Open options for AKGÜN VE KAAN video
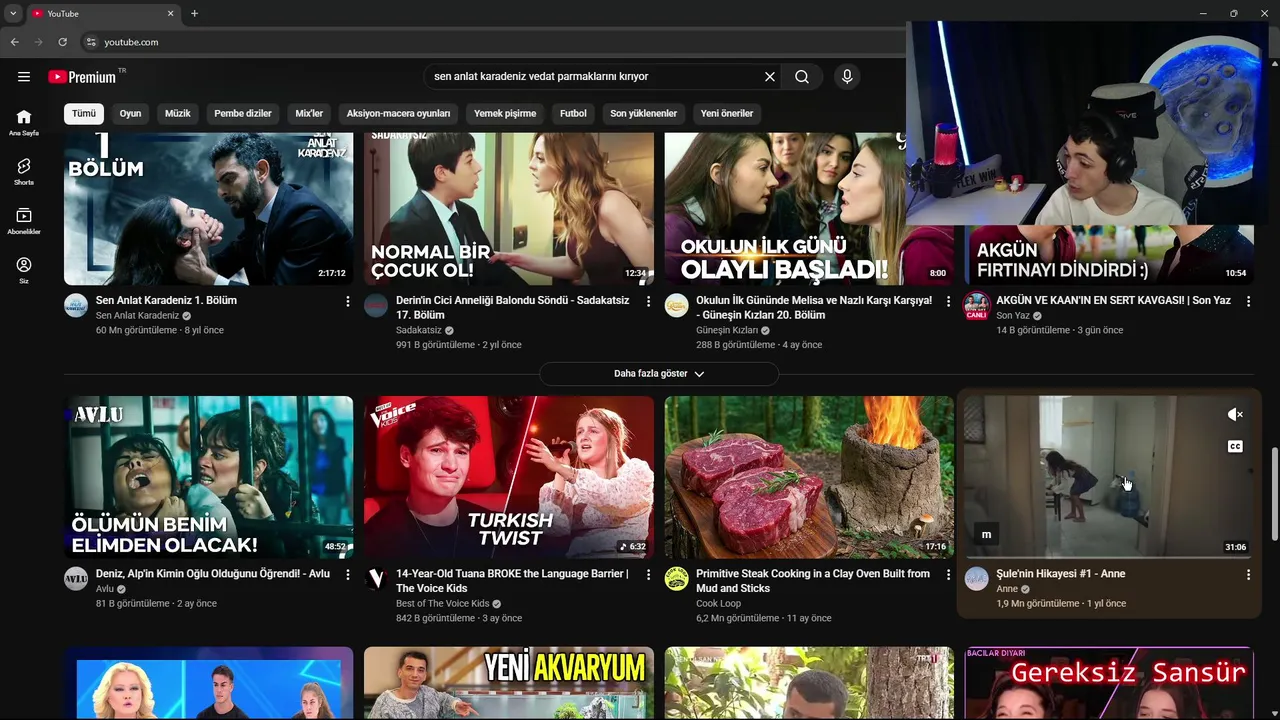Image resolution: width=1280 pixels, height=720 pixels. 1248,301
